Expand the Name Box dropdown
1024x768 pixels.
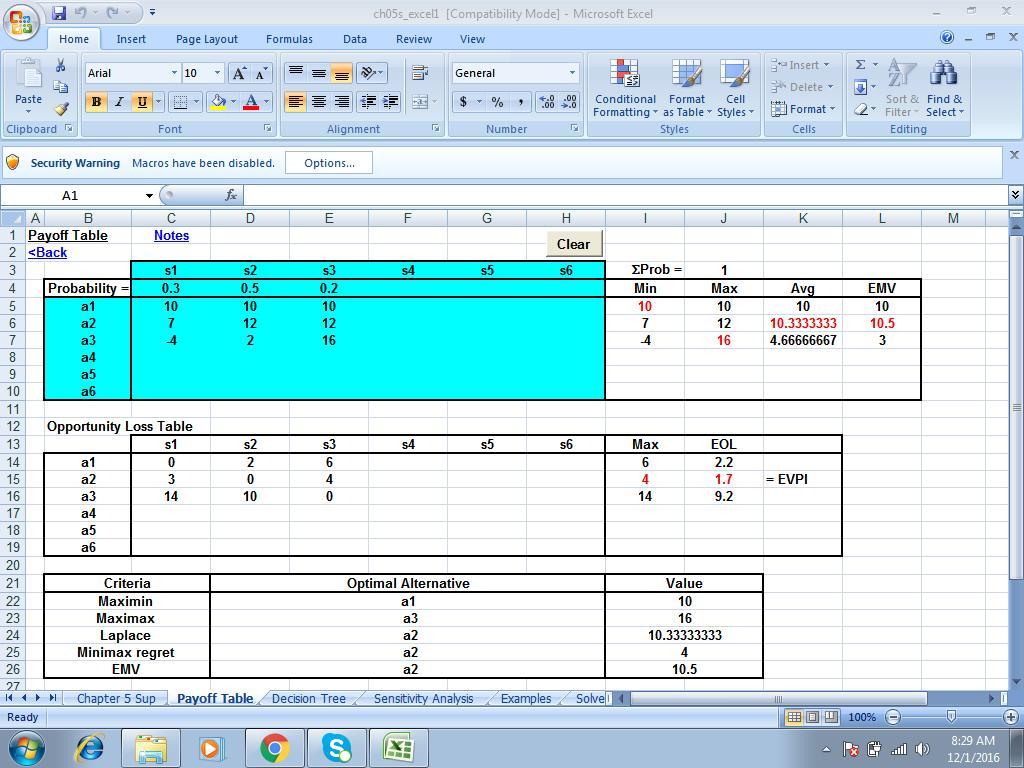pyautogui.click(x=149, y=195)
